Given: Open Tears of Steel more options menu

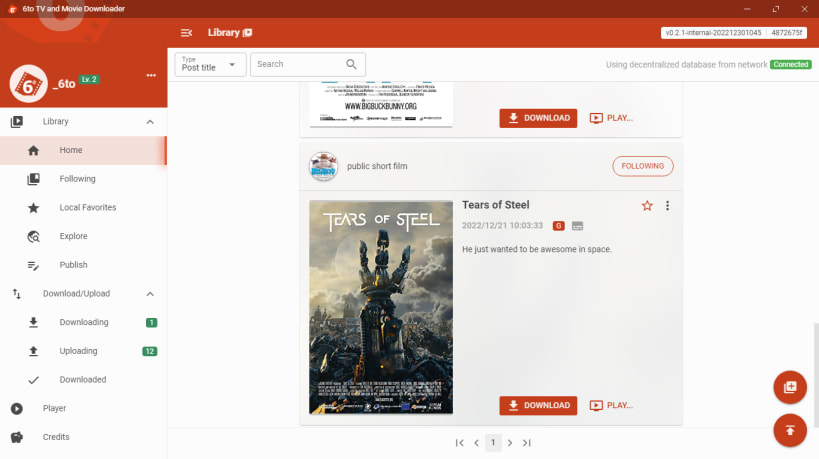Looking at the screenshot, I should [668, 206].
